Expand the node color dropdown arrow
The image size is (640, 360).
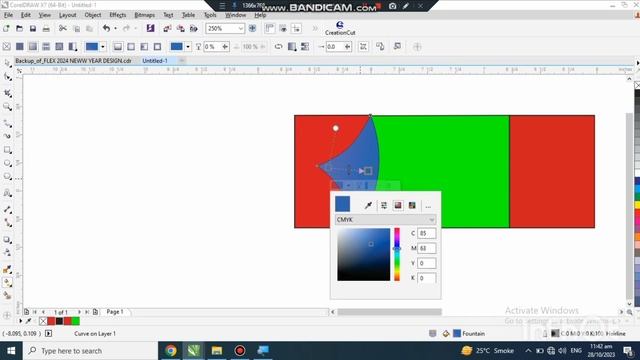188,47
